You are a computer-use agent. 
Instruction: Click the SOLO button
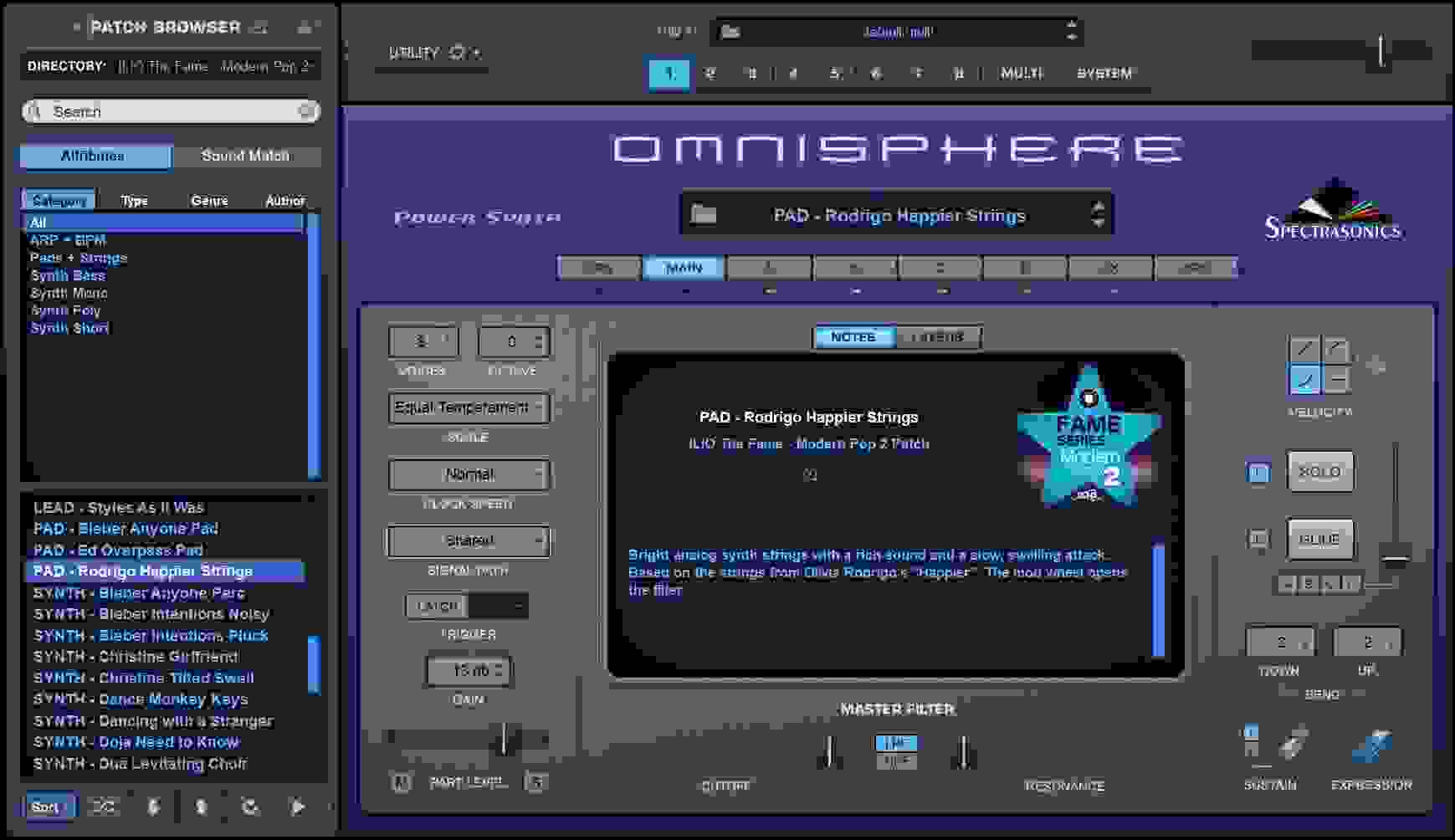pyautogui.click(x=1320, y=471)
